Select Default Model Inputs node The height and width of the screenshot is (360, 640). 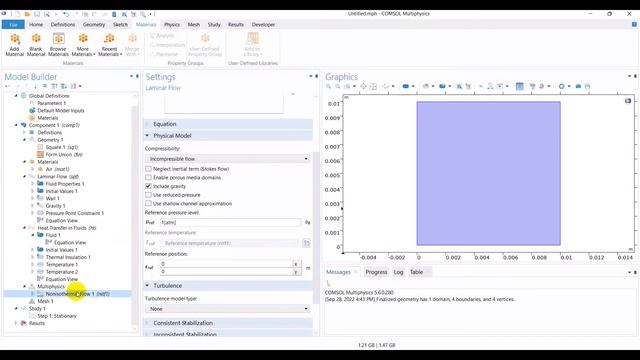pos(61,110)
